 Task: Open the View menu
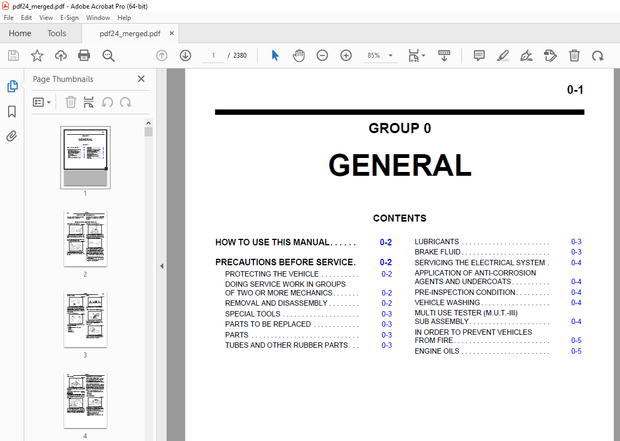(x=46, y=18)
